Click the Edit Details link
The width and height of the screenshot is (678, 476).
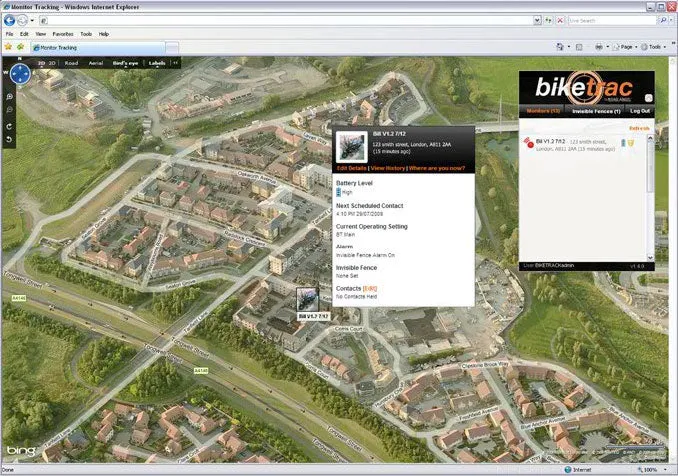[x=352, y=168]
